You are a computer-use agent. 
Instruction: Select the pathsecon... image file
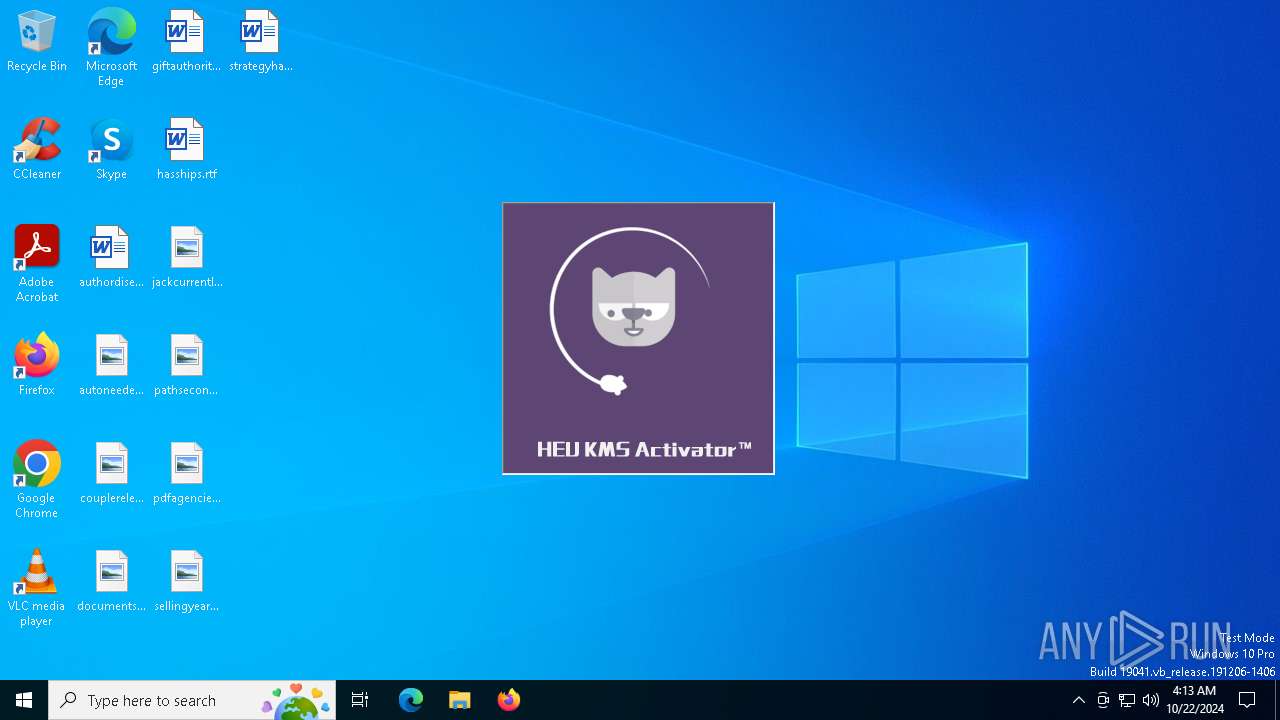(186, 366)
